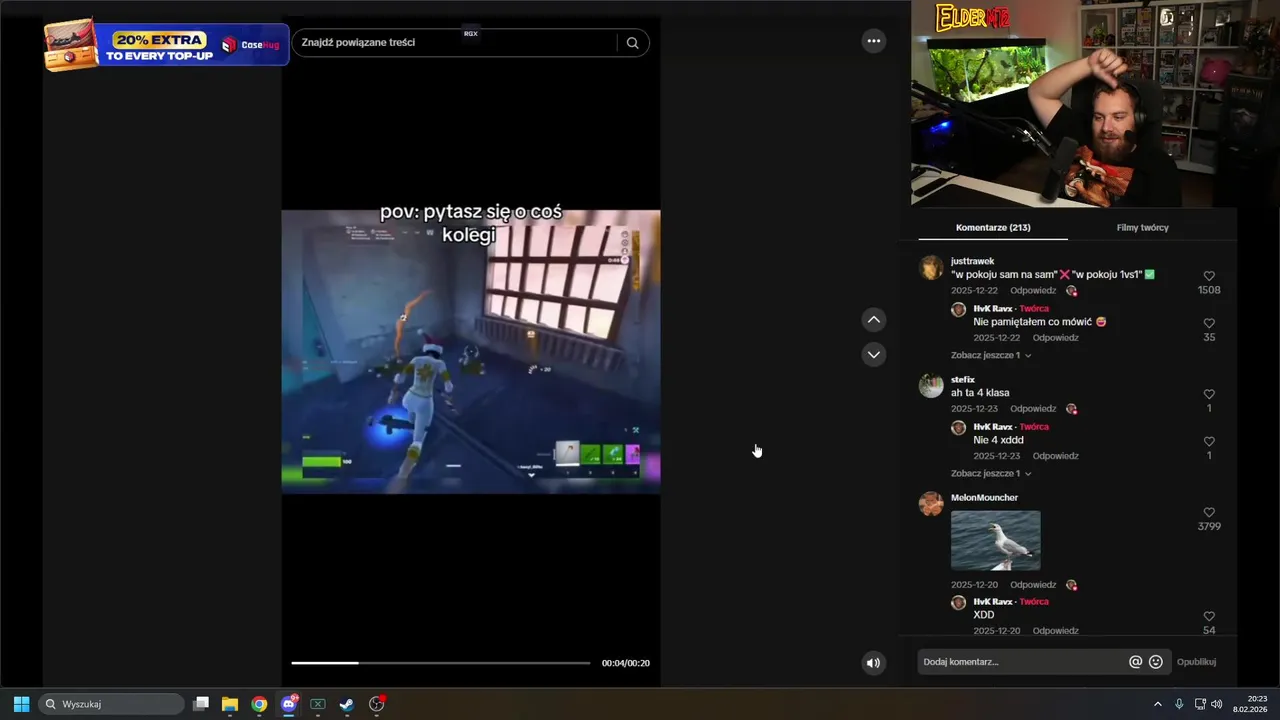
Task: Open Steam from the taskbar
Action: [x=347, y=704]
